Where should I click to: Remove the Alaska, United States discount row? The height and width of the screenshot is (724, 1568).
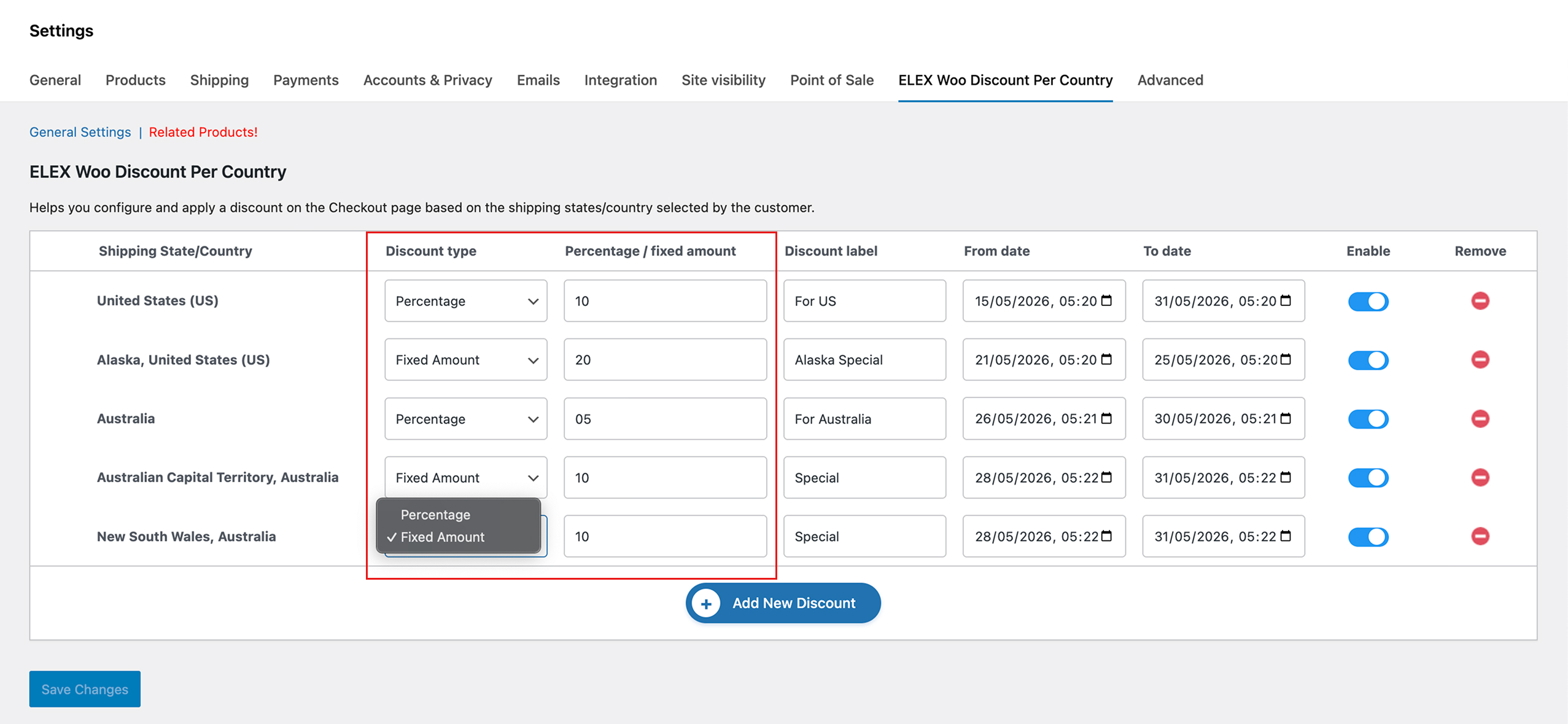pyautogui.click(x=1480, y=359)
